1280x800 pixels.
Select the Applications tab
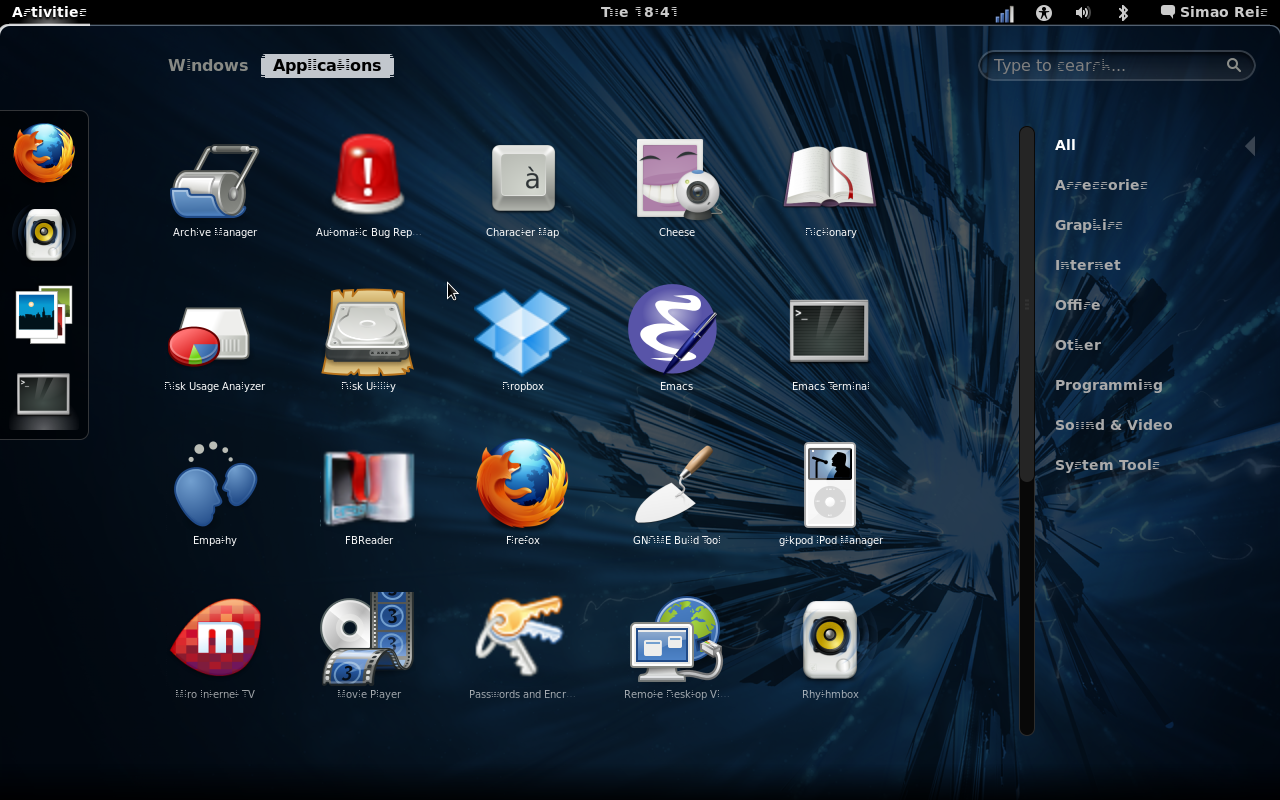tap(327, 66)
